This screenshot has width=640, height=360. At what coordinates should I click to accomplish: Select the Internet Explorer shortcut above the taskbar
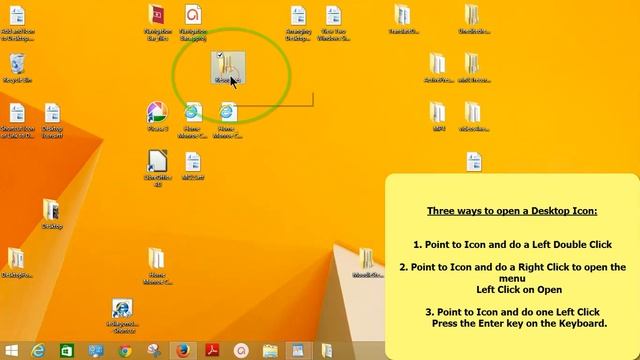pyautogui.click(x=122, y=316)
